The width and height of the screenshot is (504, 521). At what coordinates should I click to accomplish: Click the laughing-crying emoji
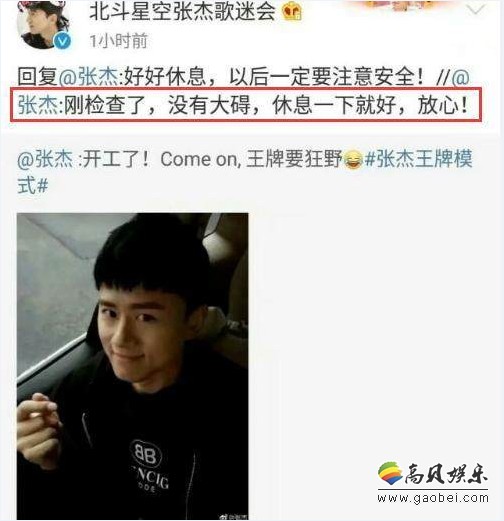click(x=353, y=159)
